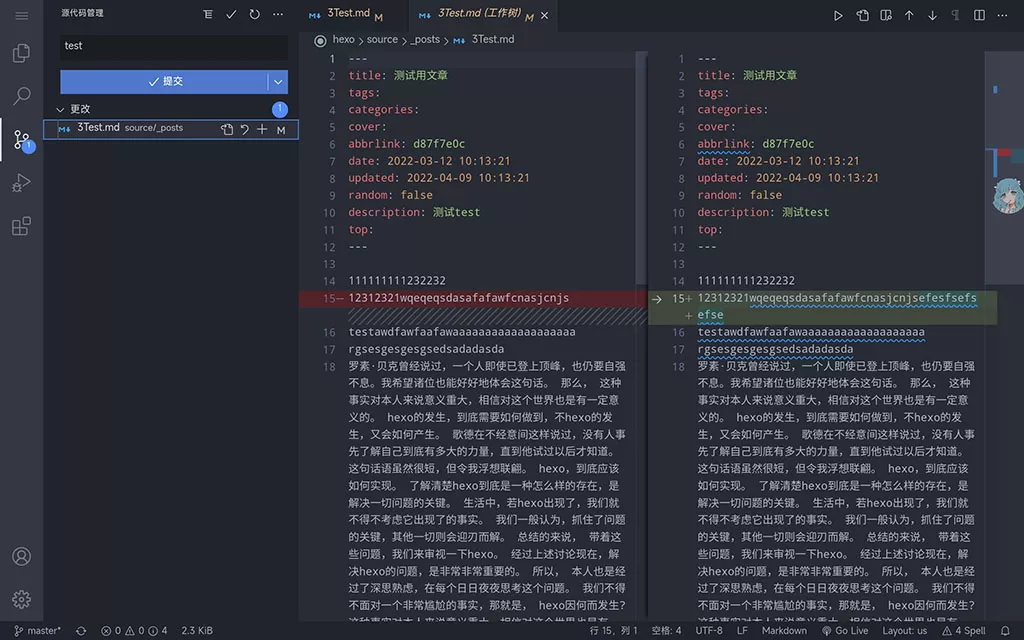Screen dimensions: 1024x640
Task: Click added text efse in right pane
Action: (x=710, y=315)
